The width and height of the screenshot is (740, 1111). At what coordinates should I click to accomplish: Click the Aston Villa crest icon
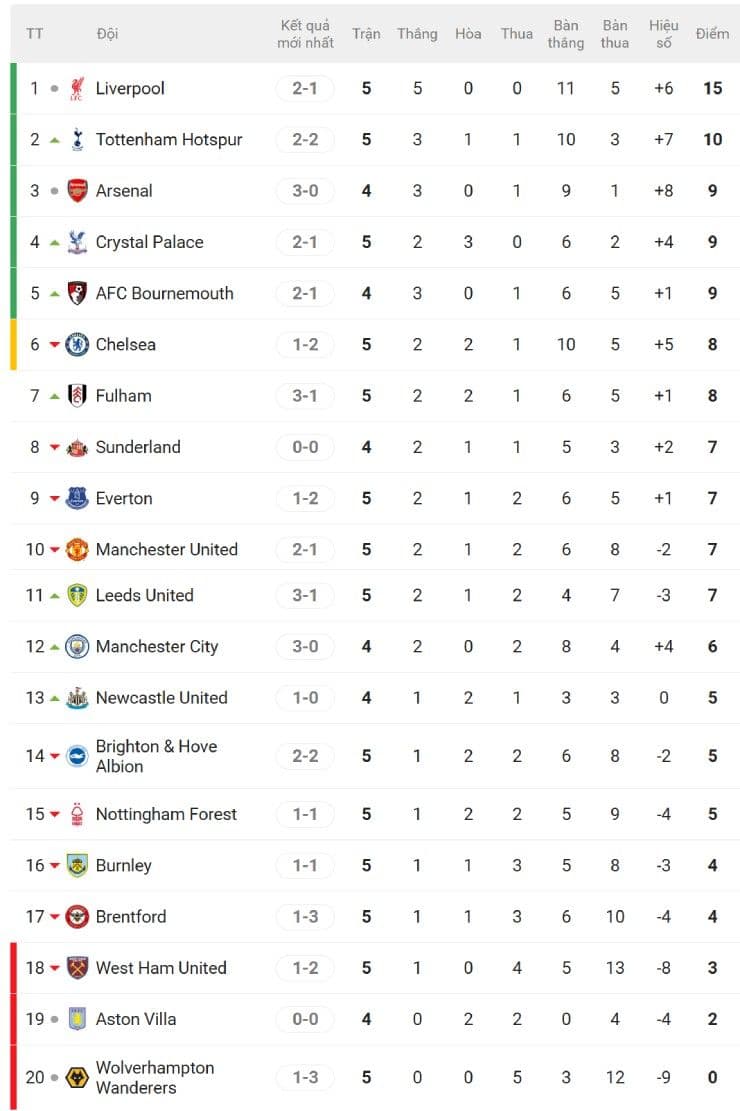coord(77,1020)
